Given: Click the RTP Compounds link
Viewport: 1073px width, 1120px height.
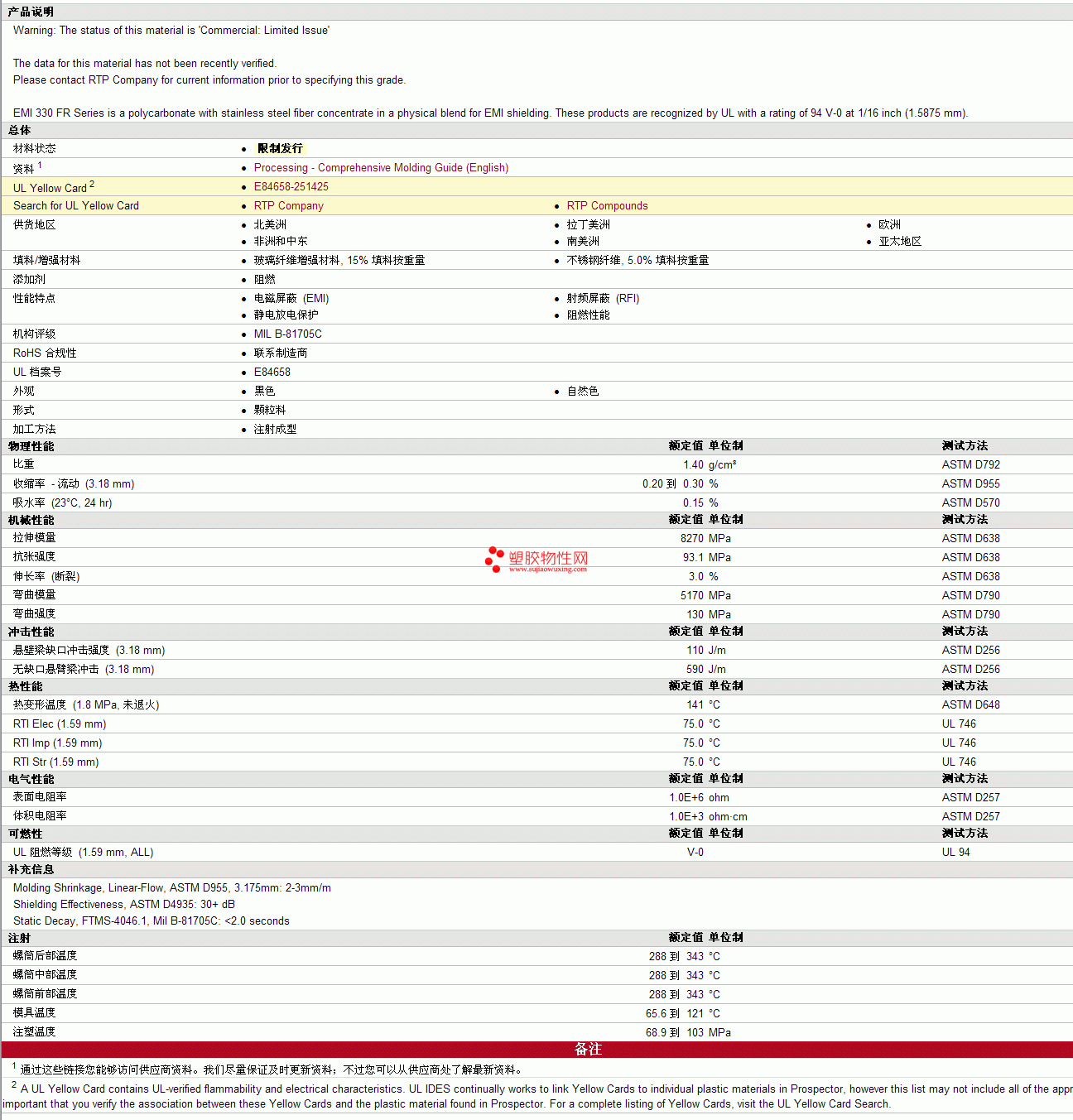Looking at the screenshot, I should coord(607,205).
